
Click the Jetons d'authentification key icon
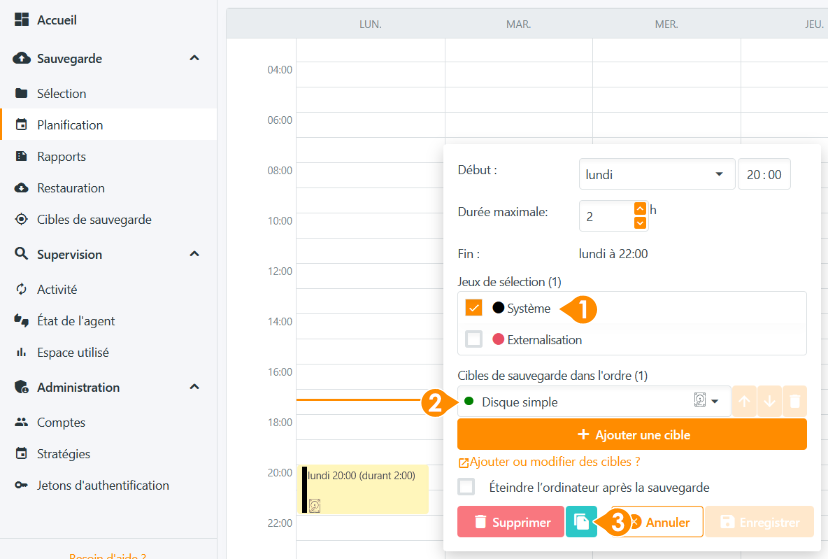click(21, 485)
